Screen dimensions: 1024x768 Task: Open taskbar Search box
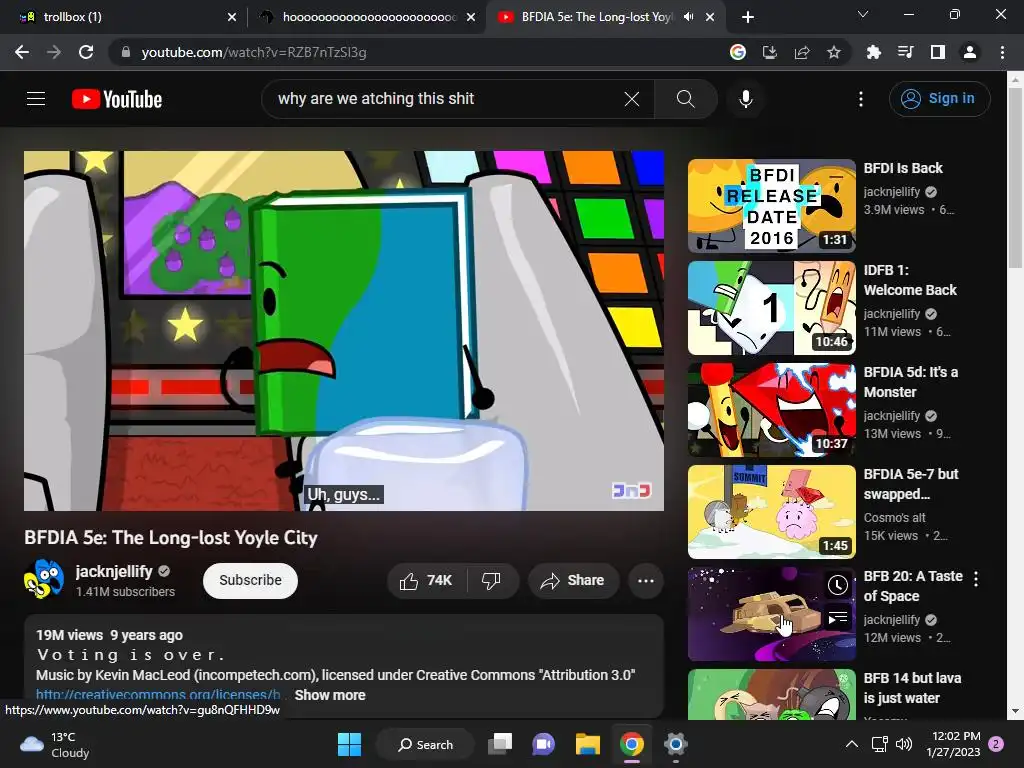(x=425, y=744)
